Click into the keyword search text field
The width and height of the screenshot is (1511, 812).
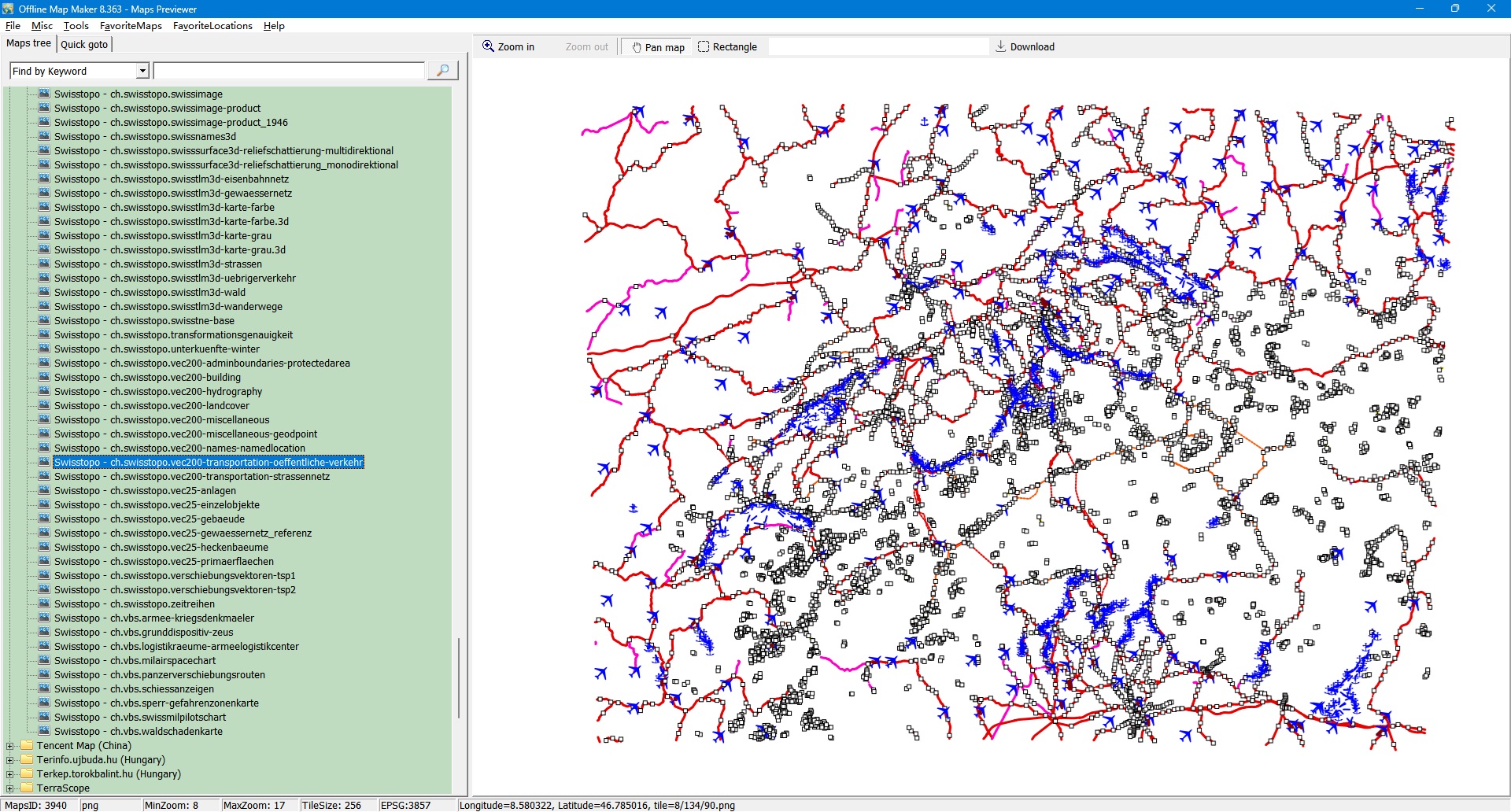[x=289, y=71]
